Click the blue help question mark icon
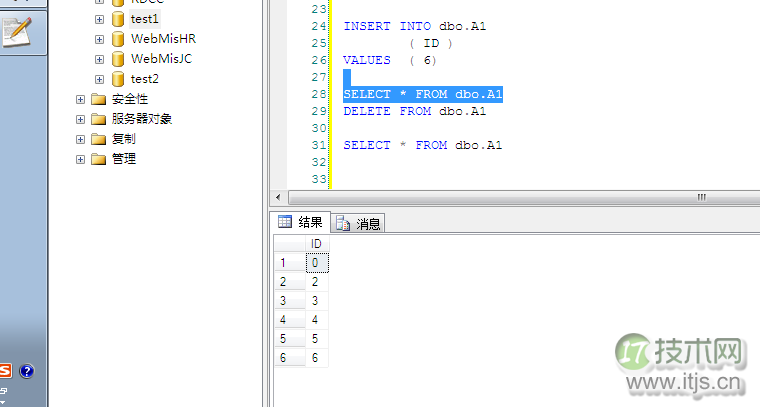 pyautogui.click(x=27, y=371)
